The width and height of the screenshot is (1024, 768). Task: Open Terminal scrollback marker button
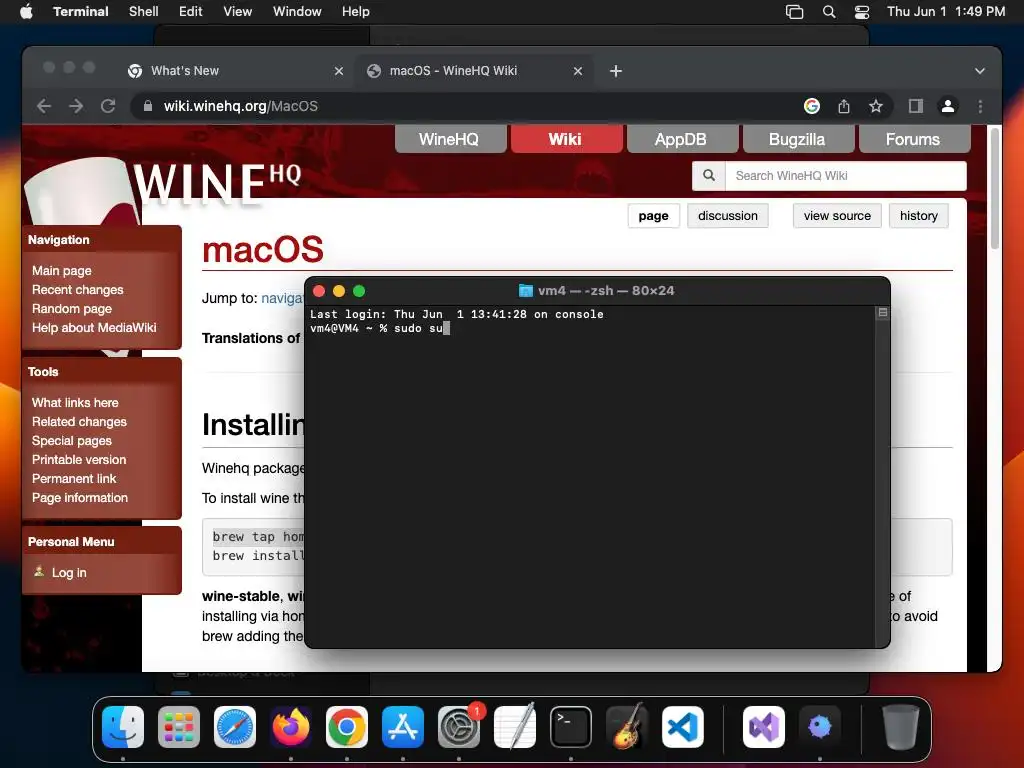[882, 313]
